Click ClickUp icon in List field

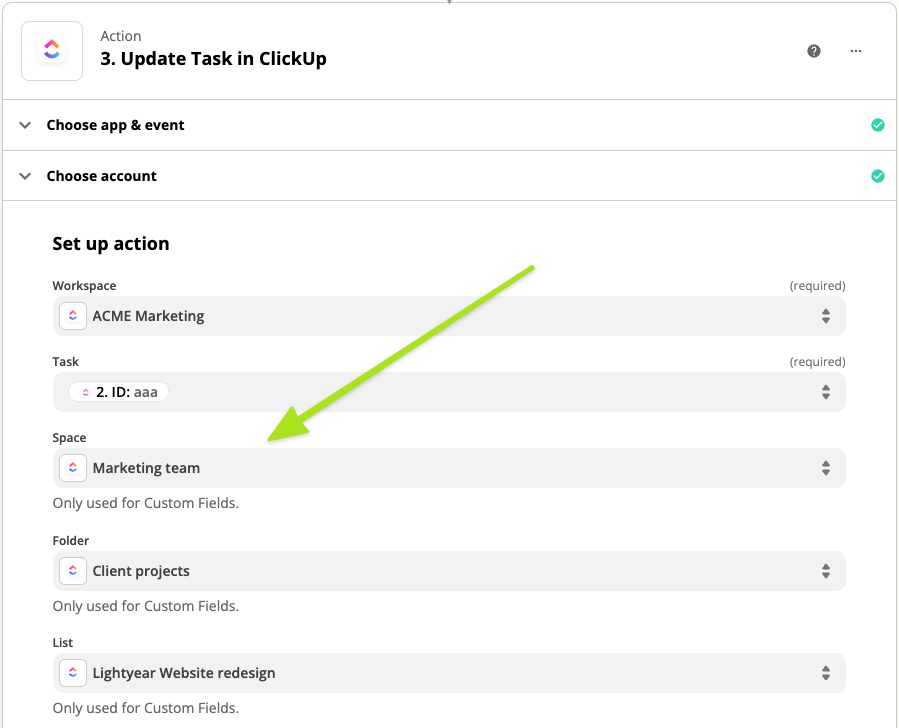click(x=73, y=673)
